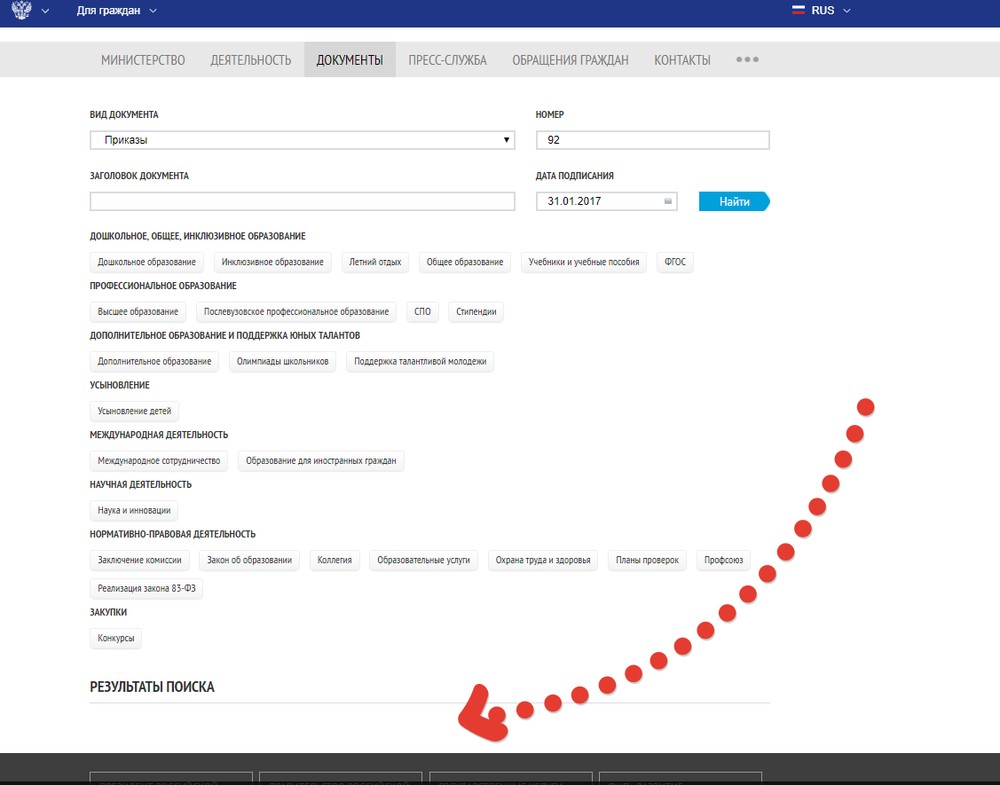Pick the "Конкурсы" tag under Закупки
1000x785 pixels.
pos(116,638)
